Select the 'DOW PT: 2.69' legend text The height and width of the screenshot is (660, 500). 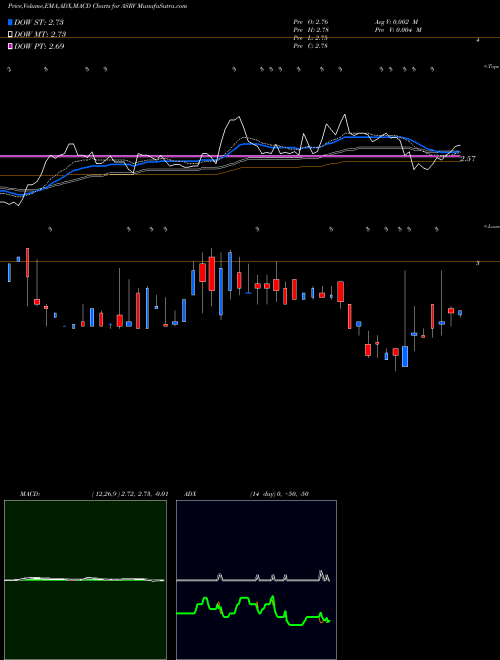click(39, 46)
